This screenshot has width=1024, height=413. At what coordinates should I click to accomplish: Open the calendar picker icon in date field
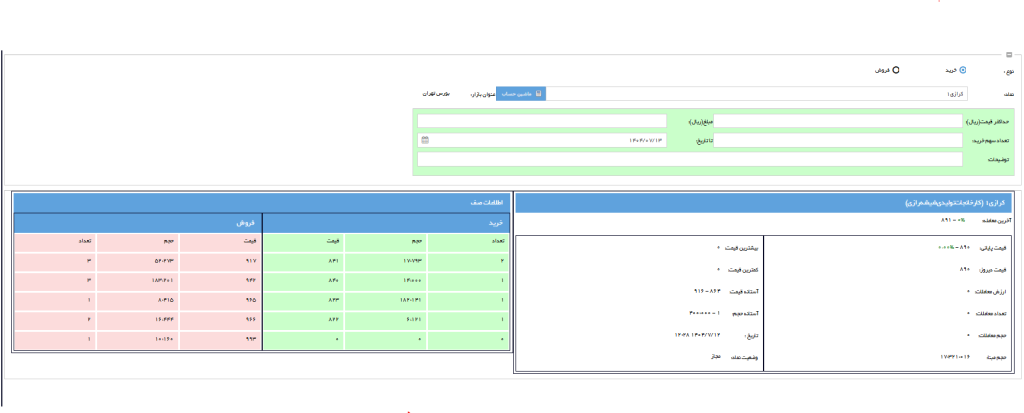tap(424, 140)
